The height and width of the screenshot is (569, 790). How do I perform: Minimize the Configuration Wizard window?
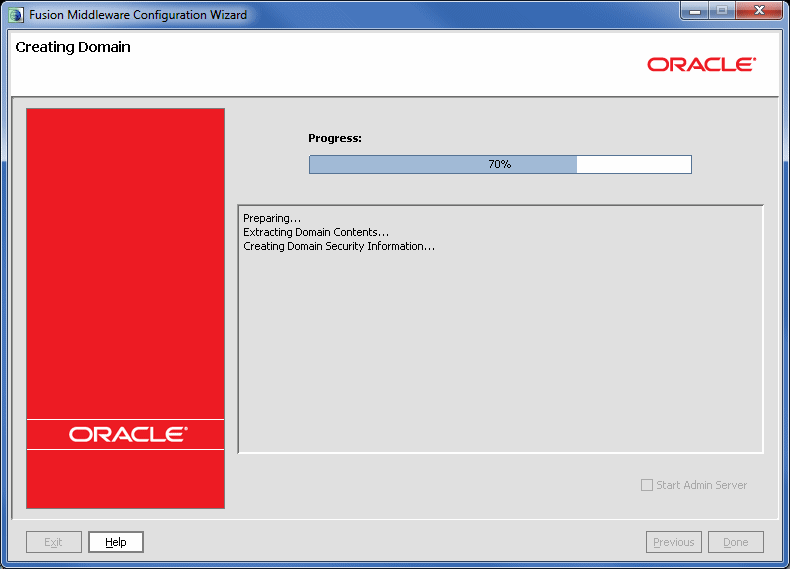695,11
